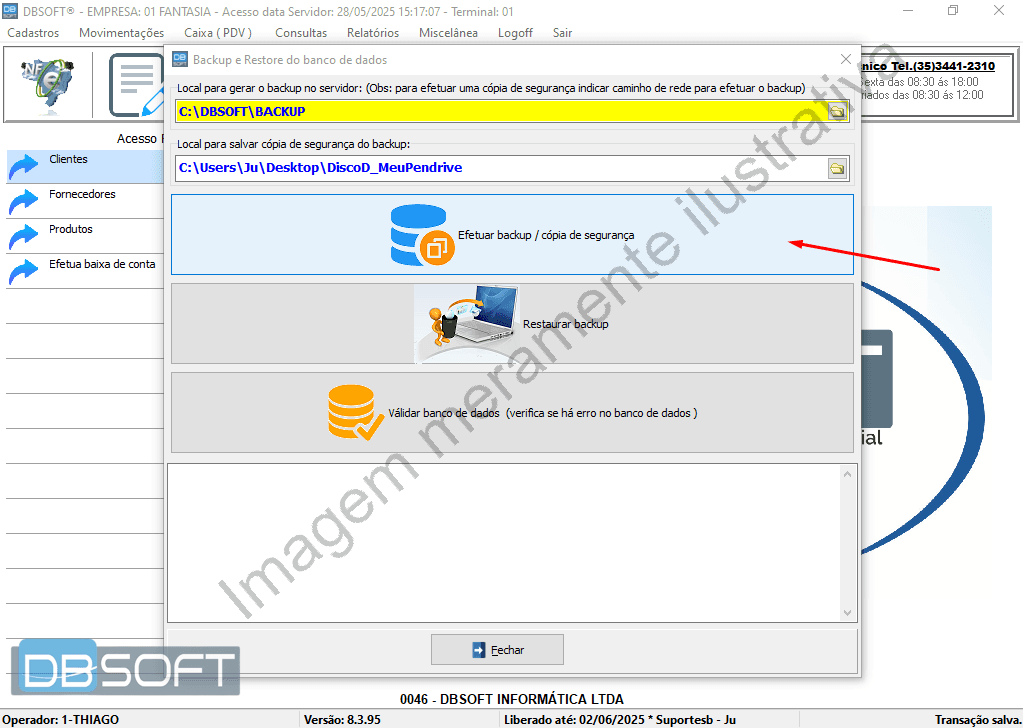Open the Relatórios menu

[x=372, y=32]
